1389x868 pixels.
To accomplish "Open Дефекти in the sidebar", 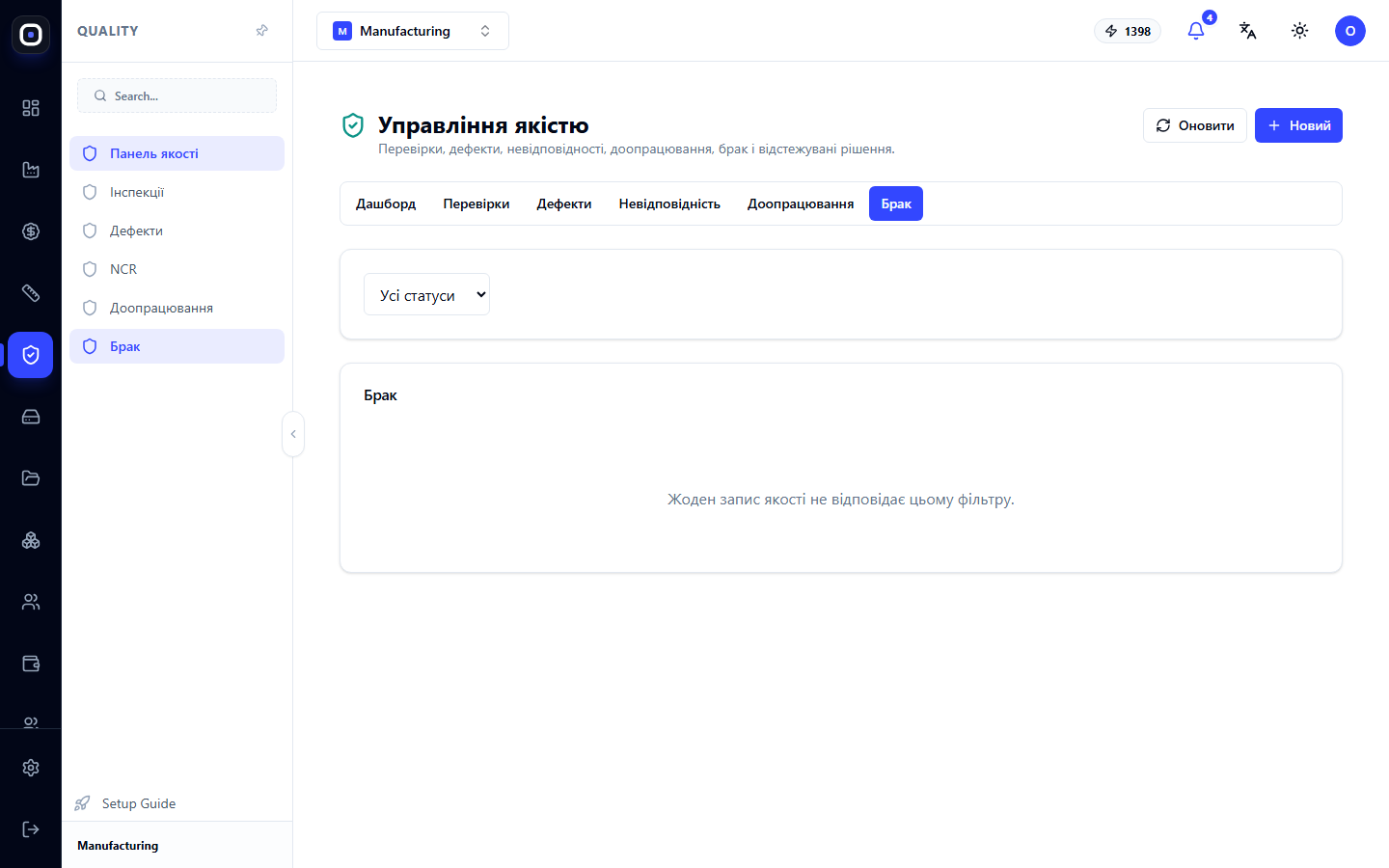I will coord(177,231).
